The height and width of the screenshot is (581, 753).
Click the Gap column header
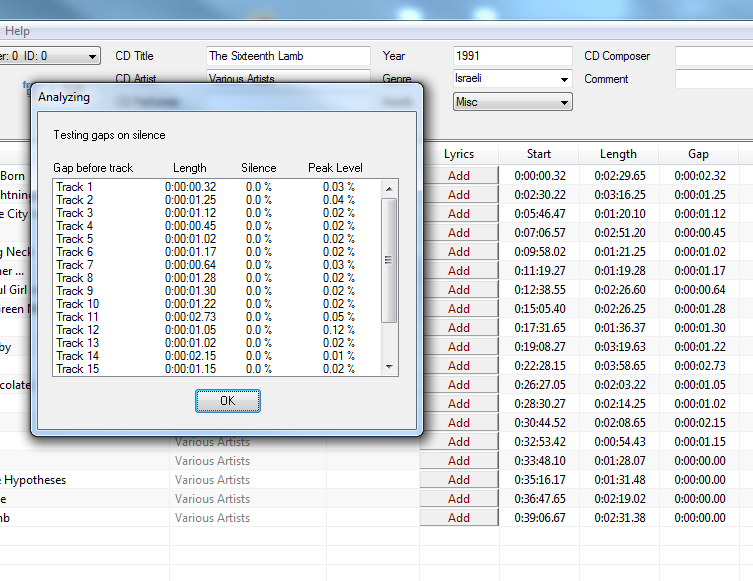698,154
